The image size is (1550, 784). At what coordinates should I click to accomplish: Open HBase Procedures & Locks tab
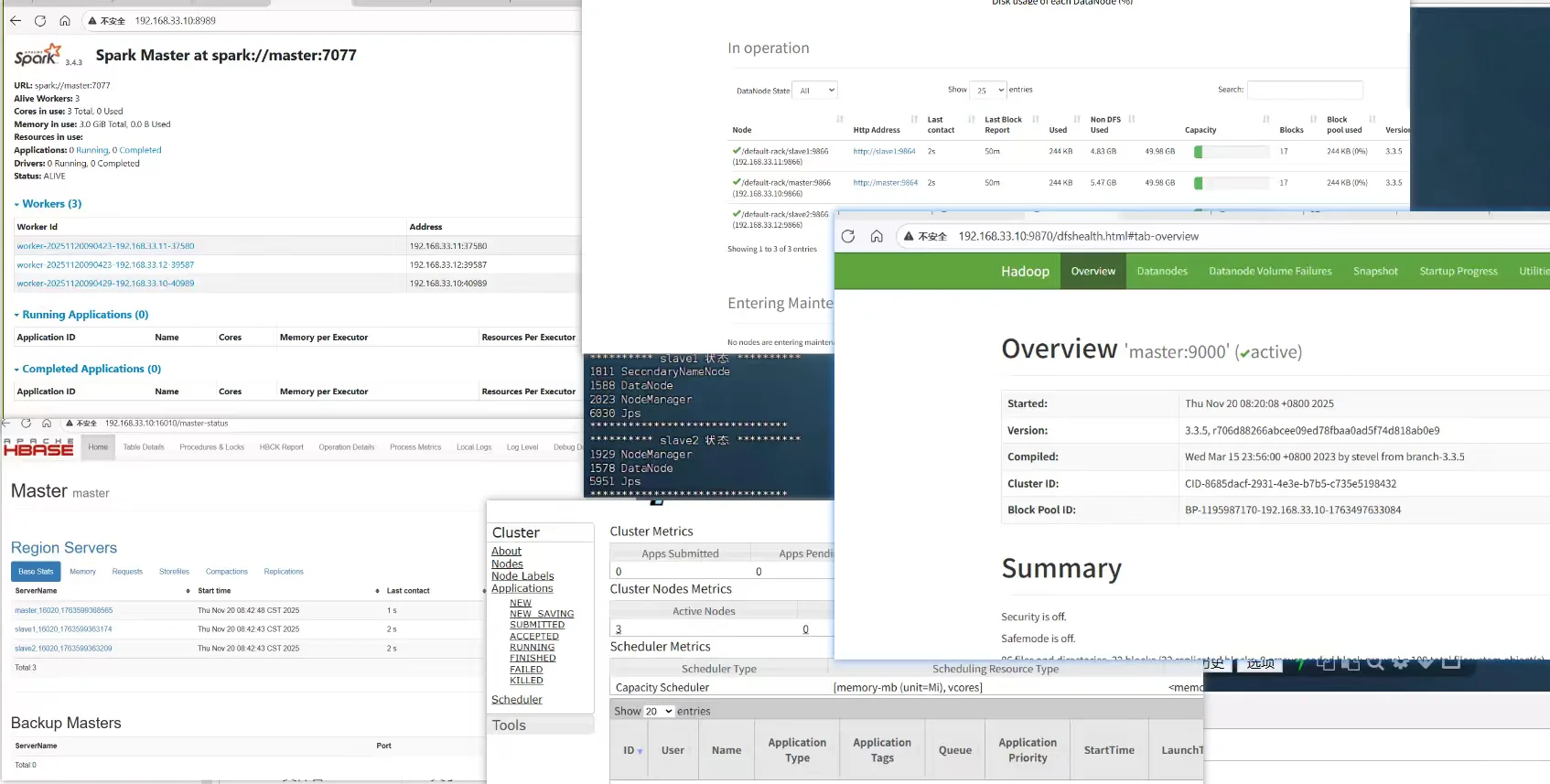(x=212, y=447)
